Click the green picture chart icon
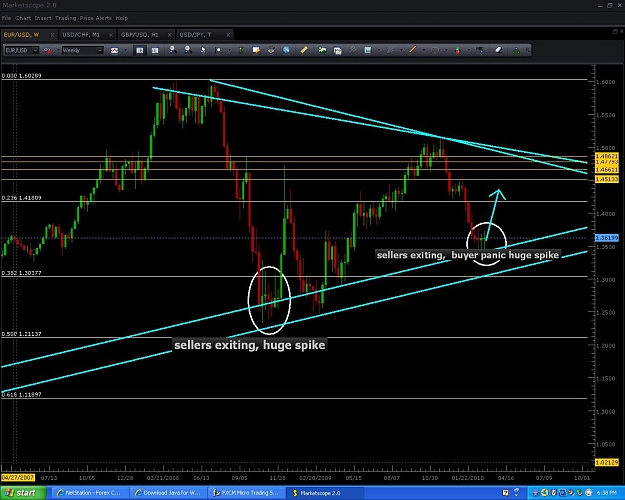 [x=322, y=50]
